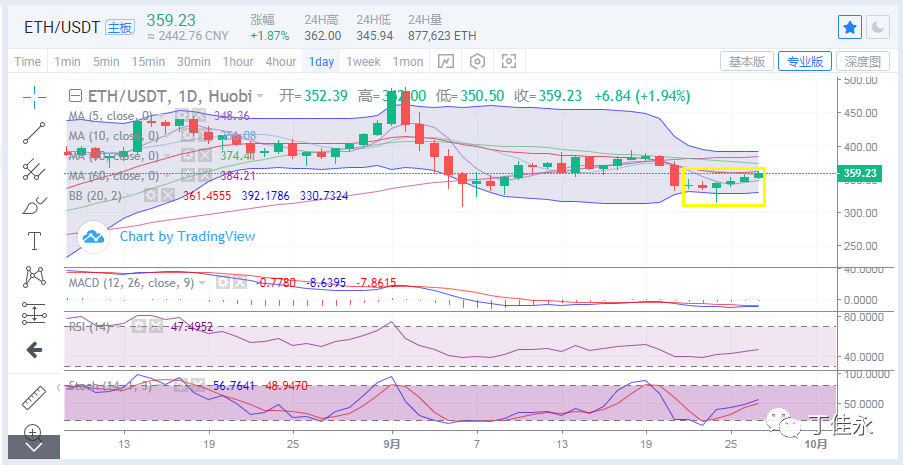Click the 主板 badge next to ETH/USDT
903x465 pixels.
(x=120, y=27)
